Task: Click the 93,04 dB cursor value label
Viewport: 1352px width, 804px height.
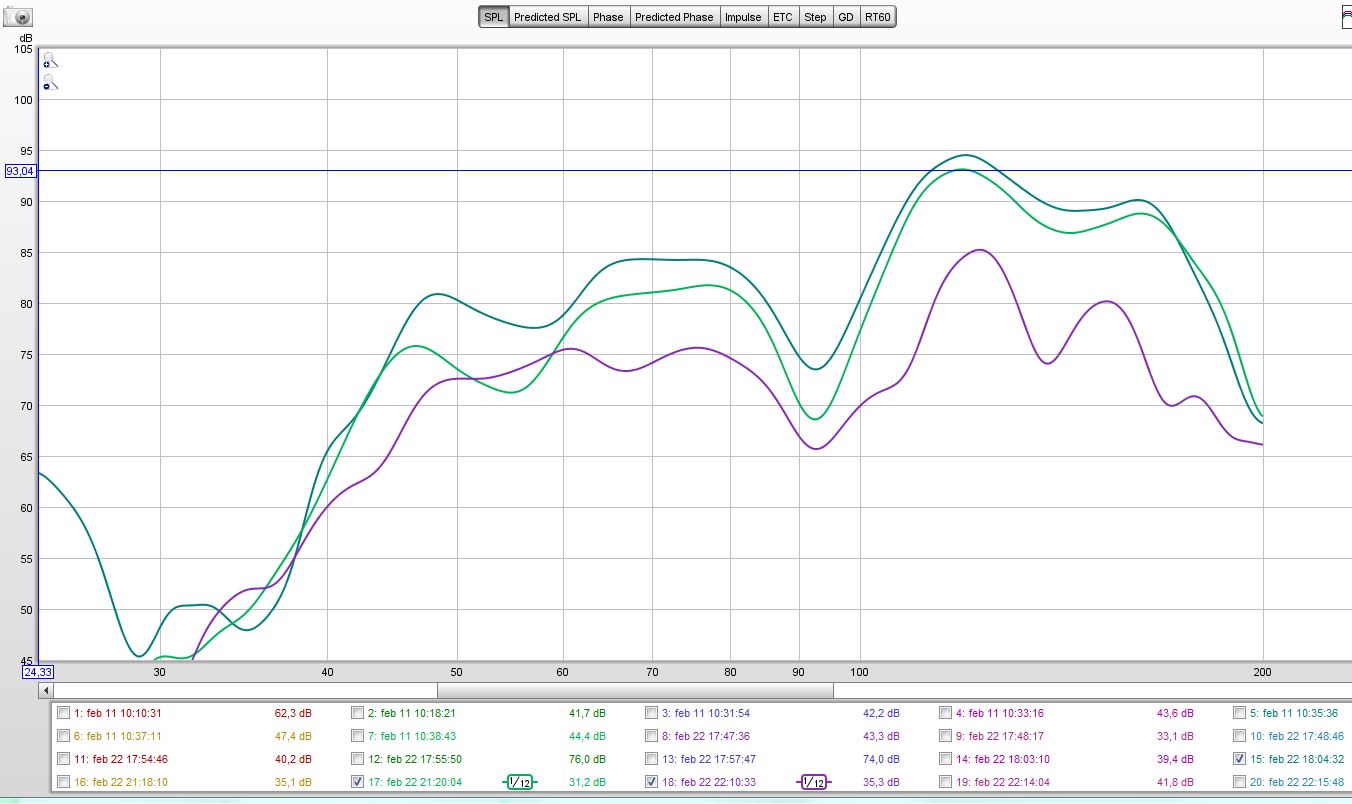Action: tap(20, 171)
